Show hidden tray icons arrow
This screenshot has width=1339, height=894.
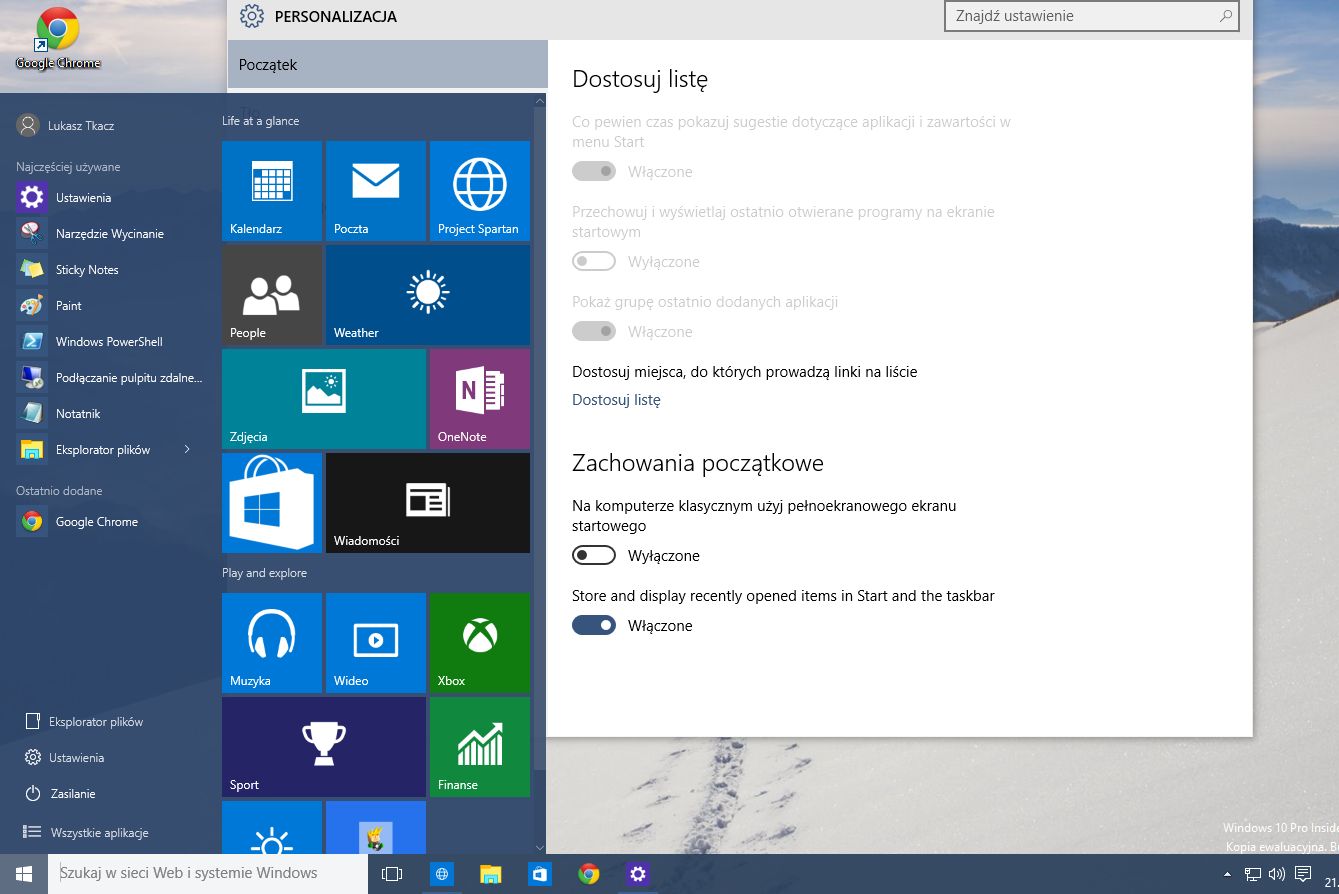pos(1227,874)
